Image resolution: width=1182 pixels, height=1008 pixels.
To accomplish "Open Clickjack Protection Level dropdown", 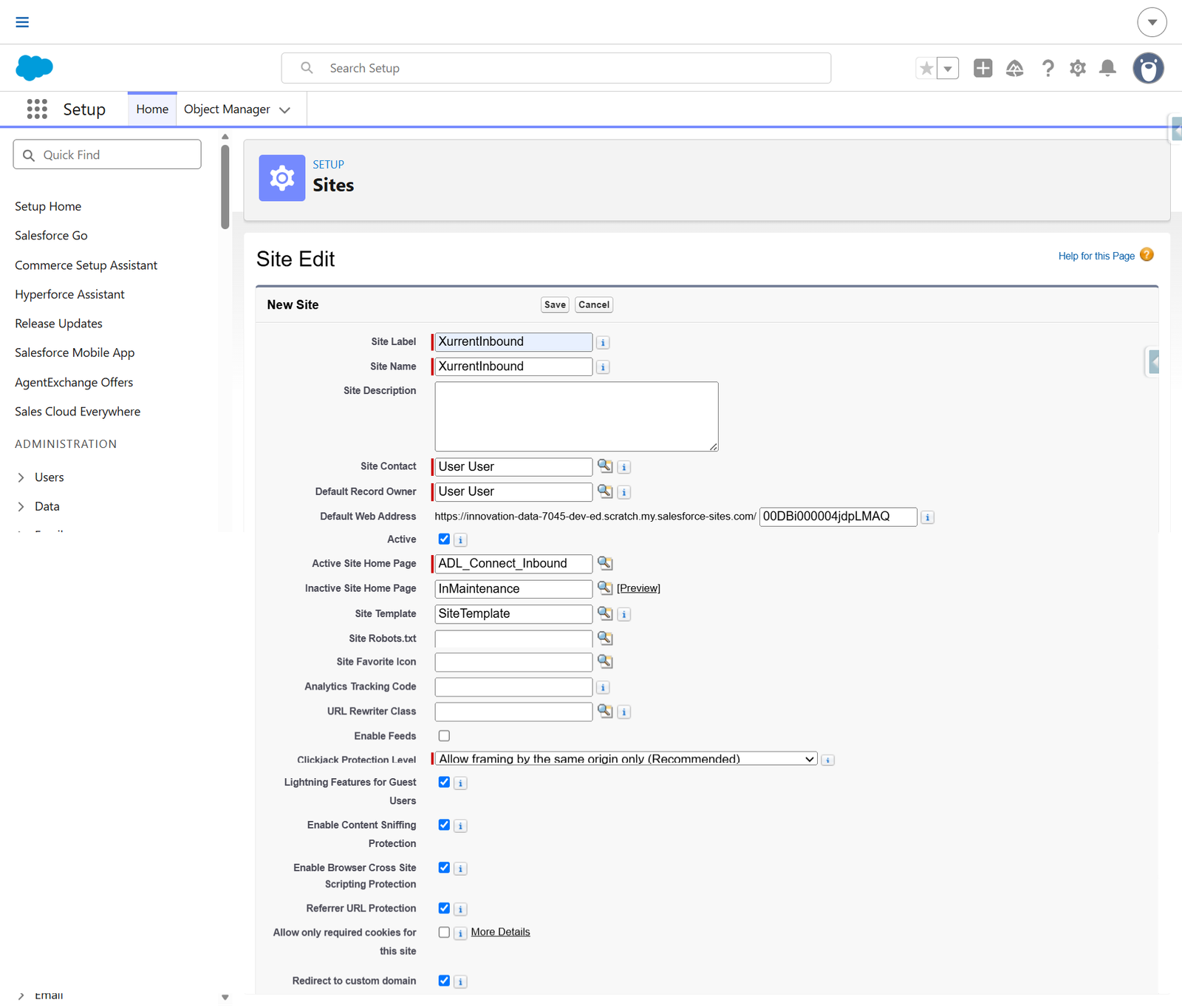I will [x=626, y=759].
